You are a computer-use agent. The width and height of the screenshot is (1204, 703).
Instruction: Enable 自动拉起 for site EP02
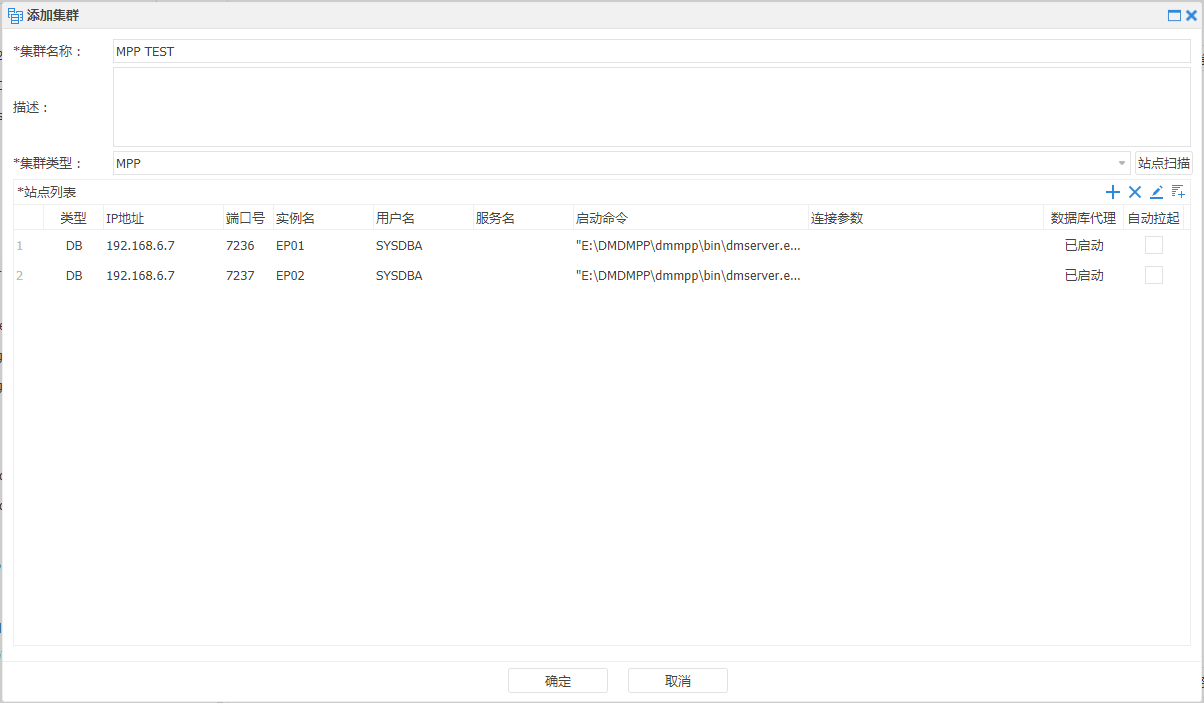pos(1154,275)
